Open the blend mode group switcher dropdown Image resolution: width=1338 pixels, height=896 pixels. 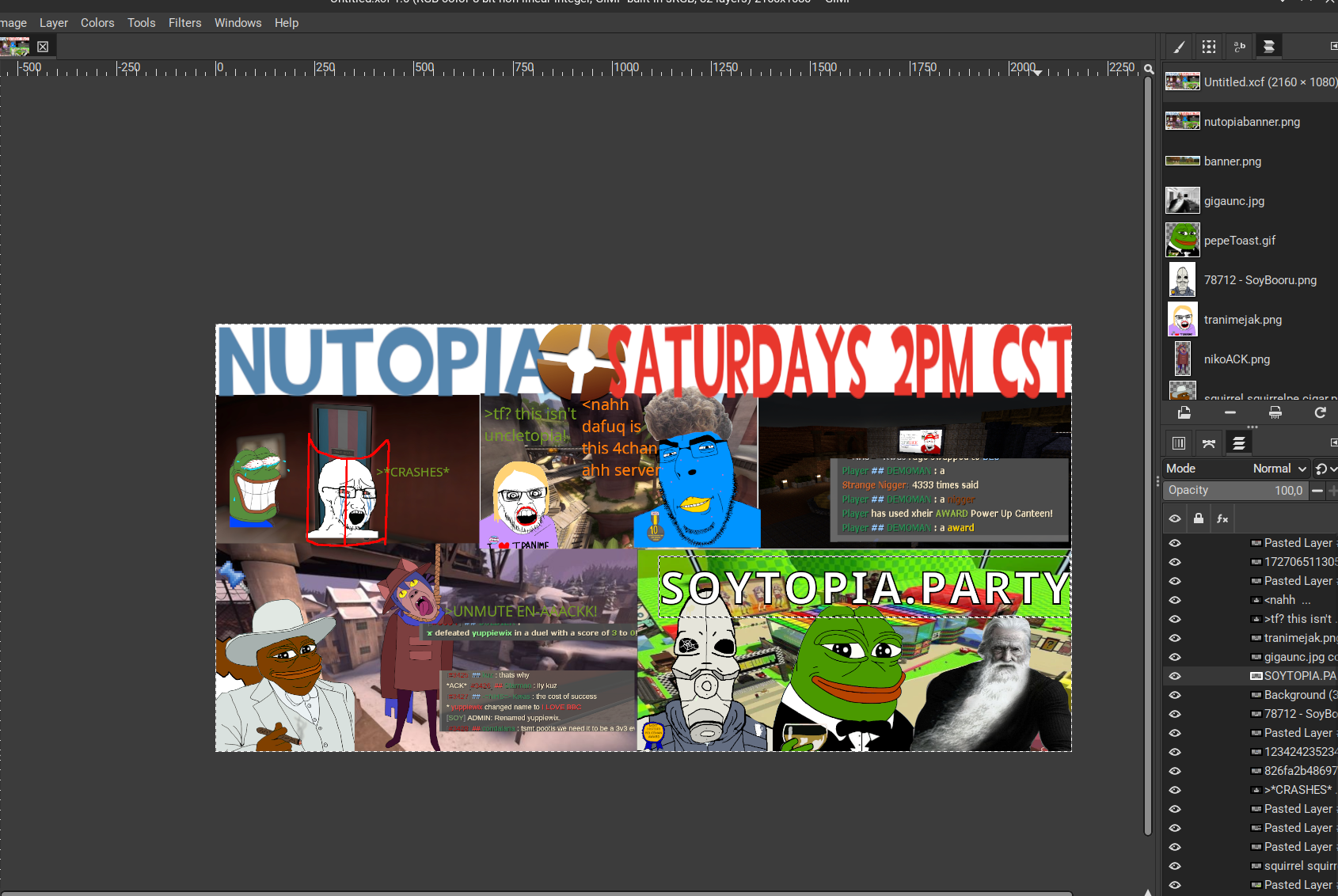tap(1325, 469)
